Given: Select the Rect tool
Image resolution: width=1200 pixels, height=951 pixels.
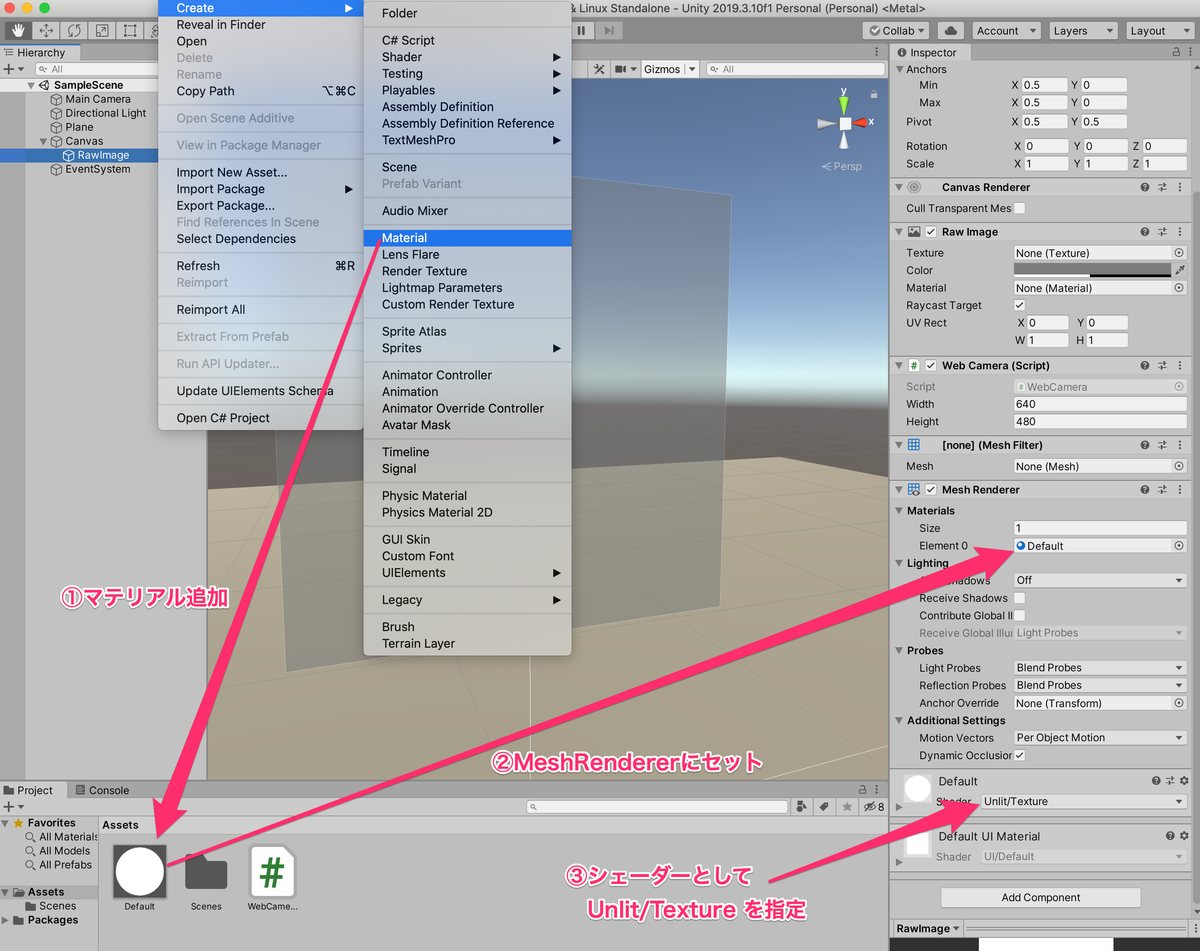Looking at the screenshot, I should 130,30.
